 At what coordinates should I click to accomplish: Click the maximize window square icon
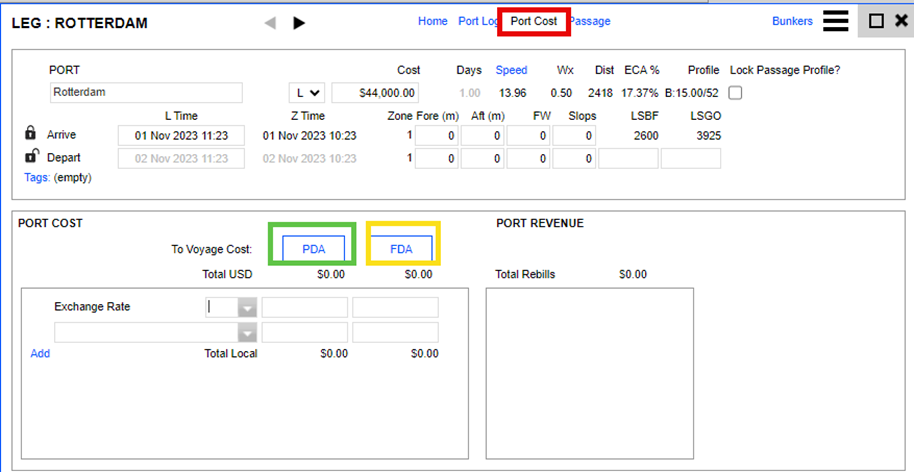pyautogui.click(x=876, y=21)
